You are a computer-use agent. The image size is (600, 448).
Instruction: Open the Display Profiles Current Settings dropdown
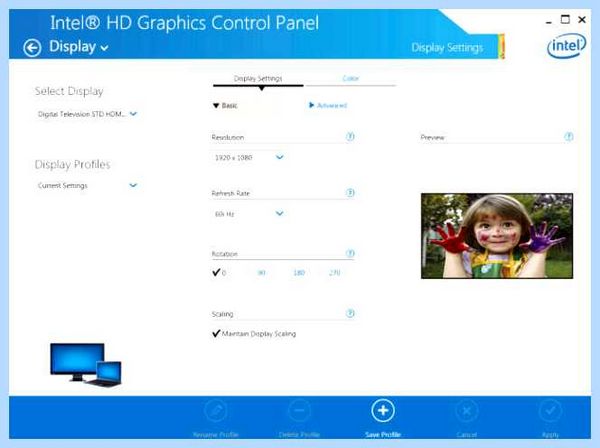coord(87,186)
